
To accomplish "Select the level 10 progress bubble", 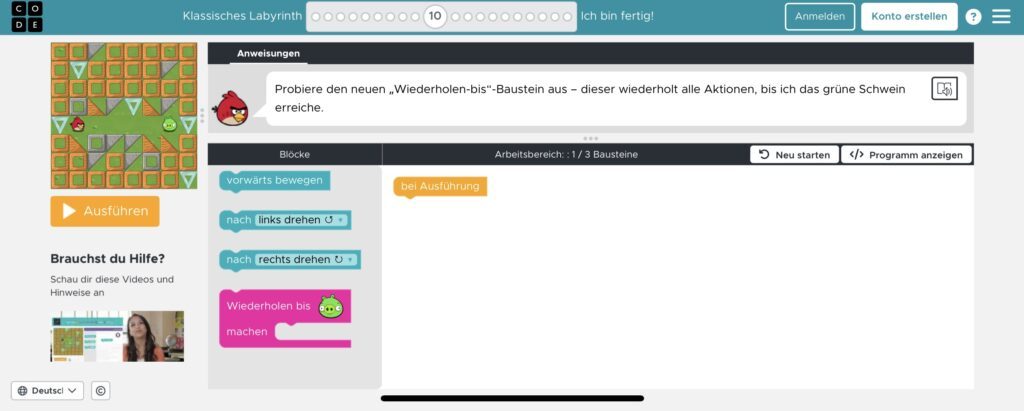I will tap(435, 16).
